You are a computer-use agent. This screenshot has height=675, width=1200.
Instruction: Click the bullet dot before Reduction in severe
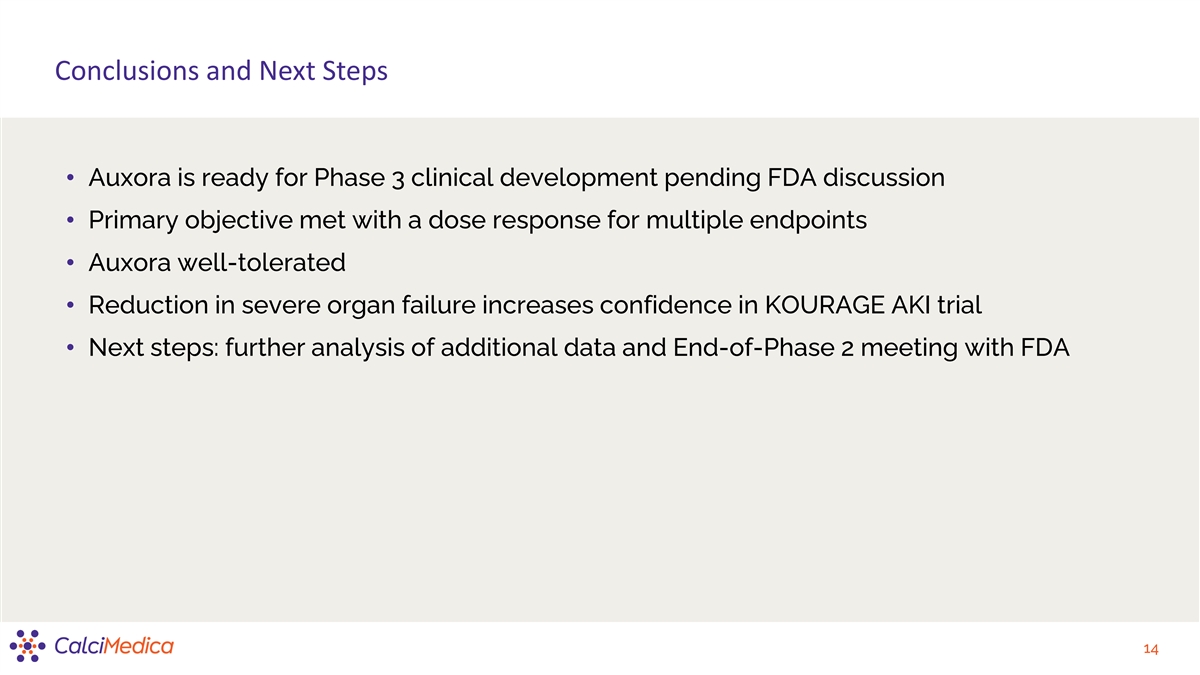coord(72,306)
